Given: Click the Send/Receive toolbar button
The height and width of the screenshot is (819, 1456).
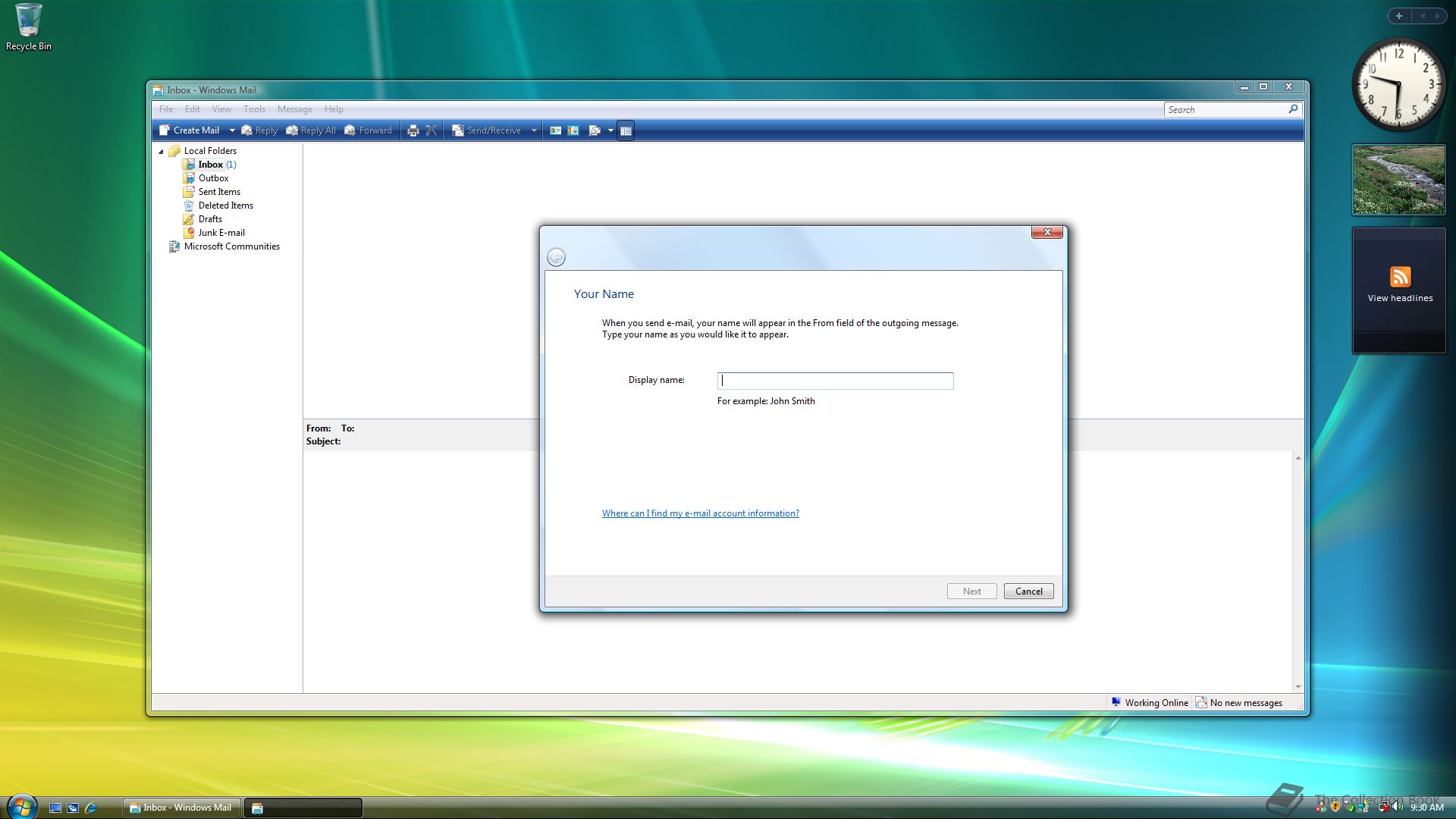Looking at the screenshot, I should (x=487, y=130).
